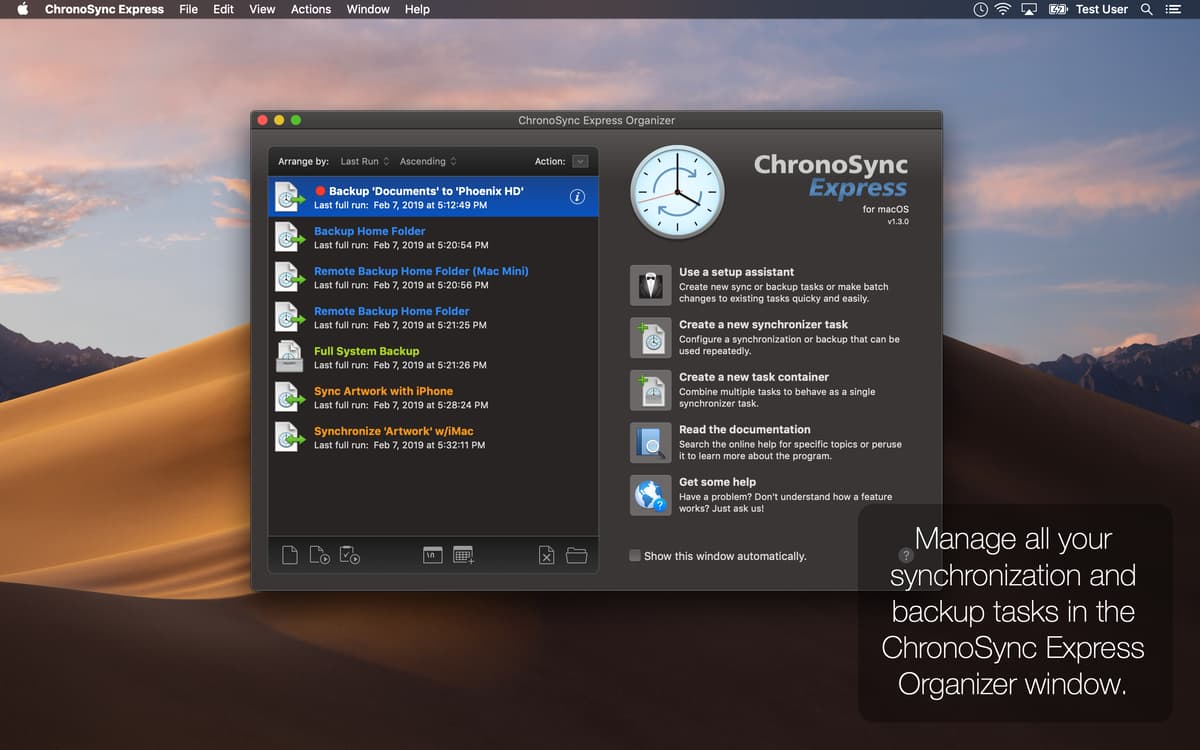
Task: Click the Get some help globe icon
Action: click(650, 495)
